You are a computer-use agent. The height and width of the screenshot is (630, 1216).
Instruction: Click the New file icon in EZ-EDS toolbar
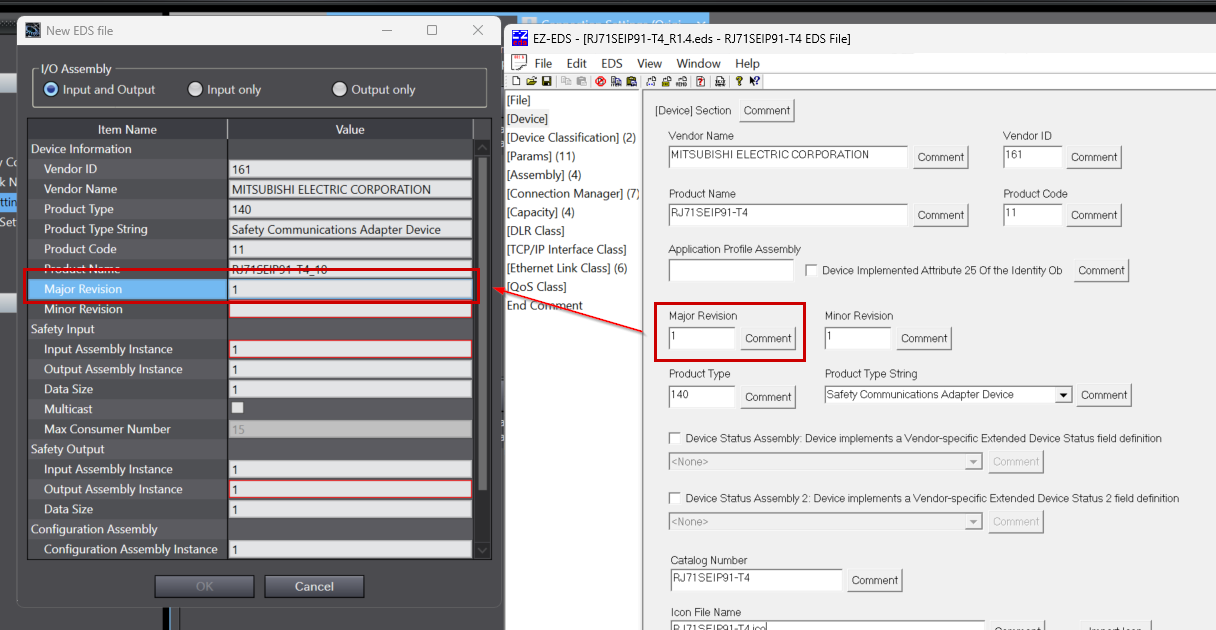[516, 81]
